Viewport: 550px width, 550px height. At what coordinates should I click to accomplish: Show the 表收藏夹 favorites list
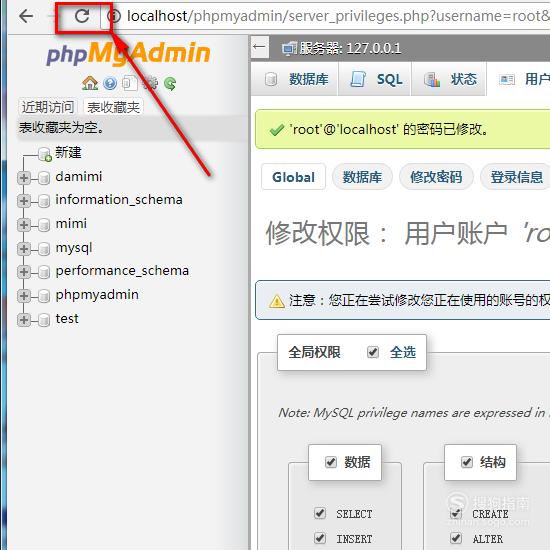113,107
